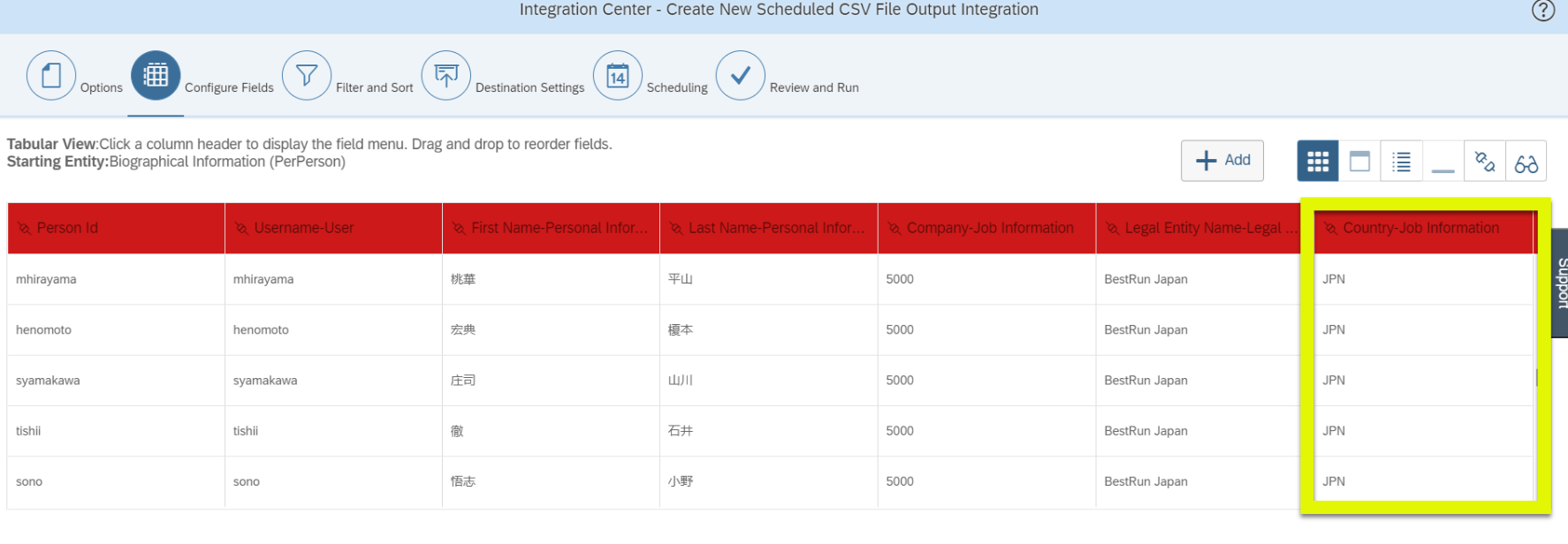The width and height of the screenshot is (1568, 544).
Task: Click the first name cell 悟志
Action: point(463,481)
